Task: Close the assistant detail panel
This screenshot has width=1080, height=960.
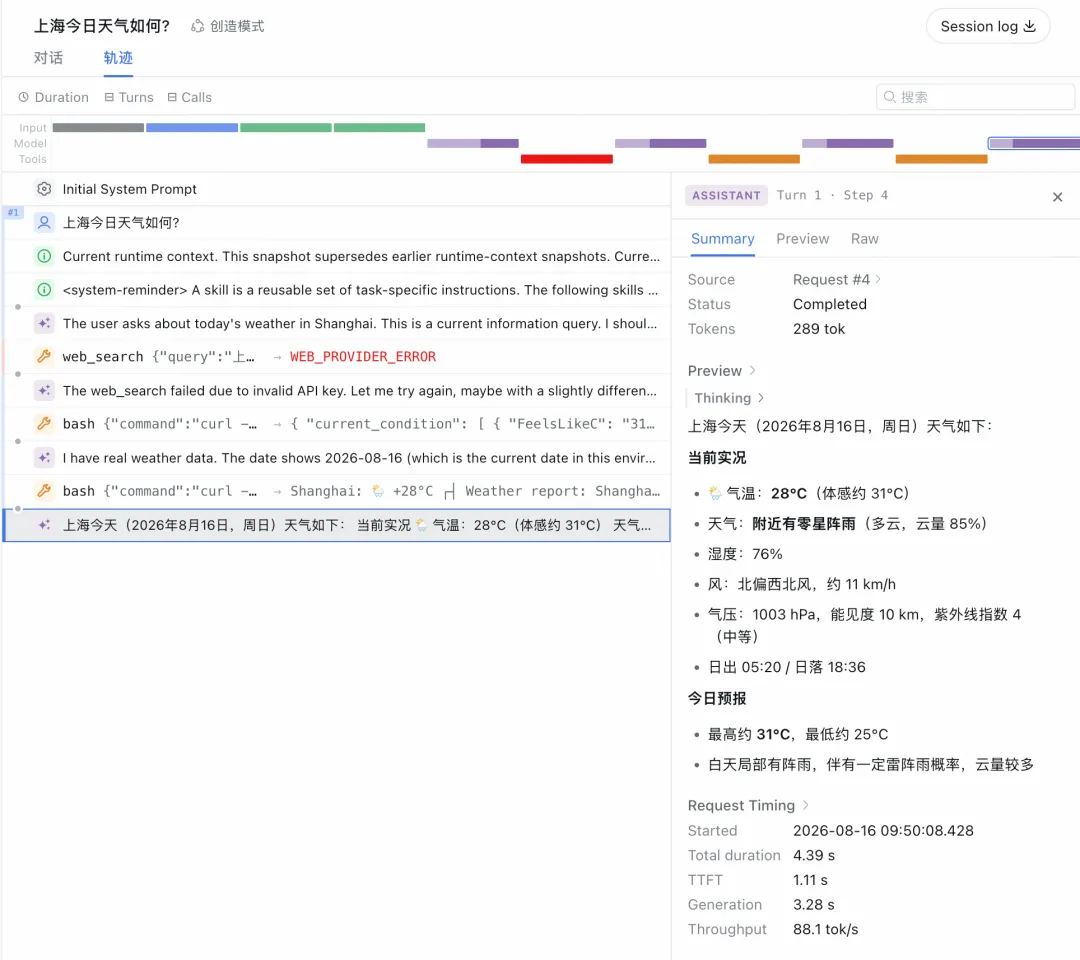Action: pos(1057,197)
